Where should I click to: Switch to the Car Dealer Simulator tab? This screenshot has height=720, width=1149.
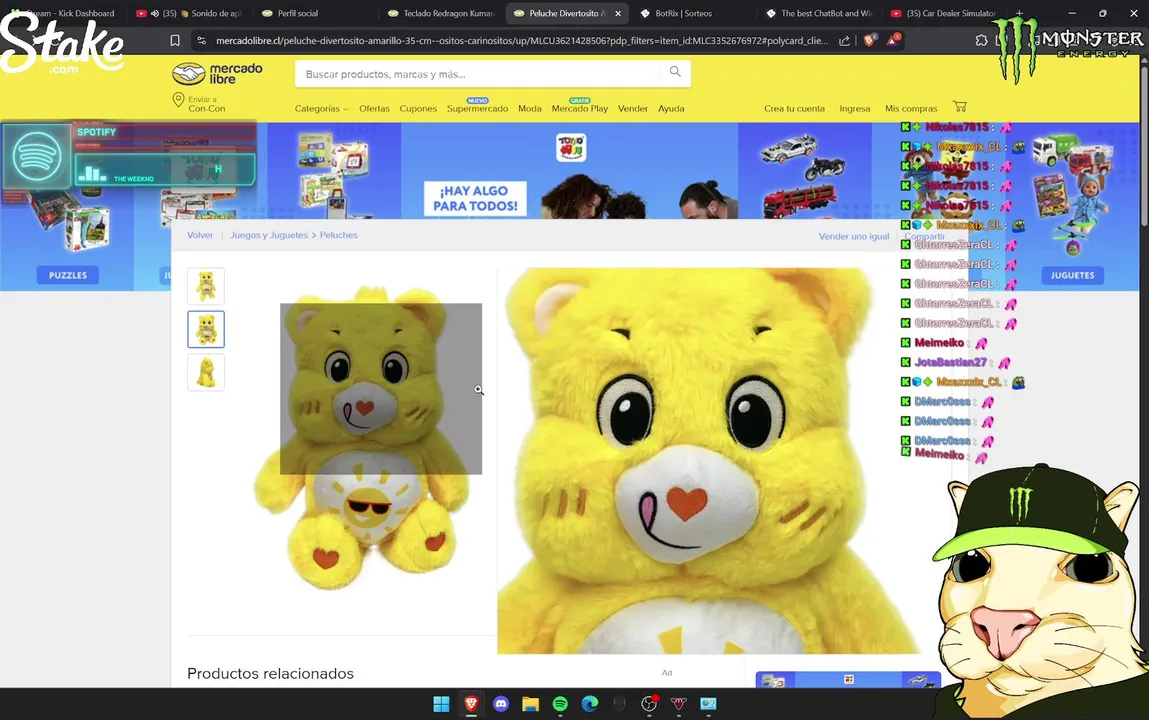click(x=944, y=13)
